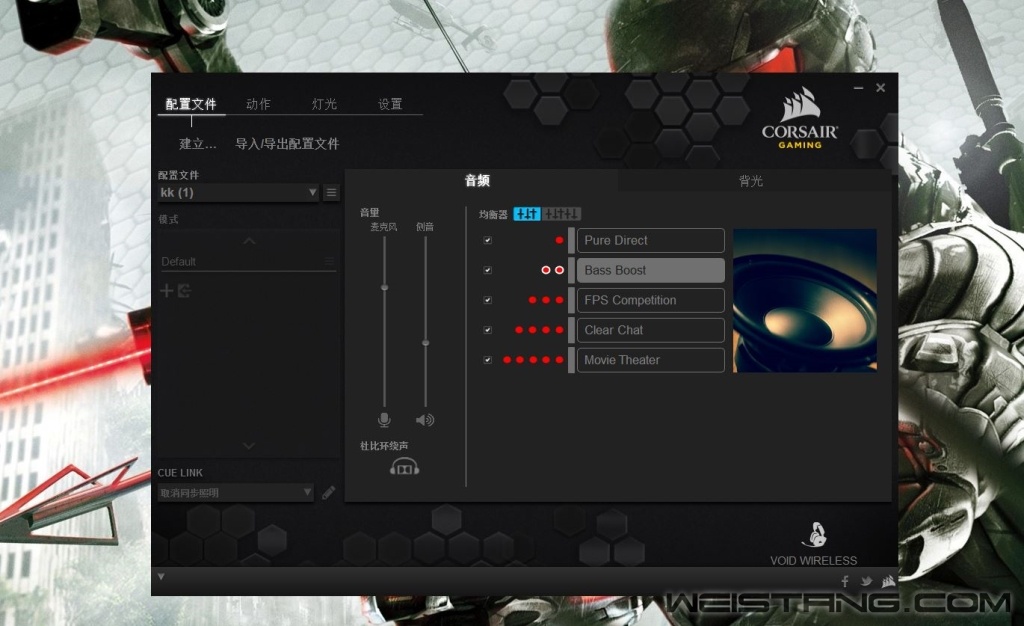Click the Corsair Gaming logo
Screen dimensions: 1024x626
(x=800, y=118)
